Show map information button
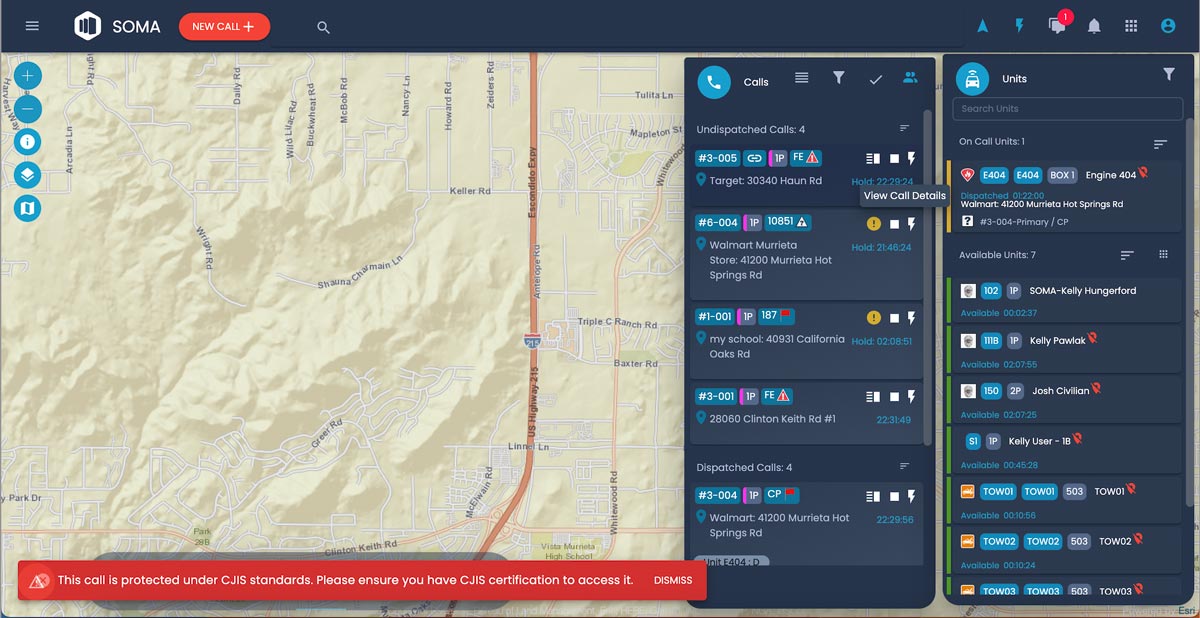 28,141
